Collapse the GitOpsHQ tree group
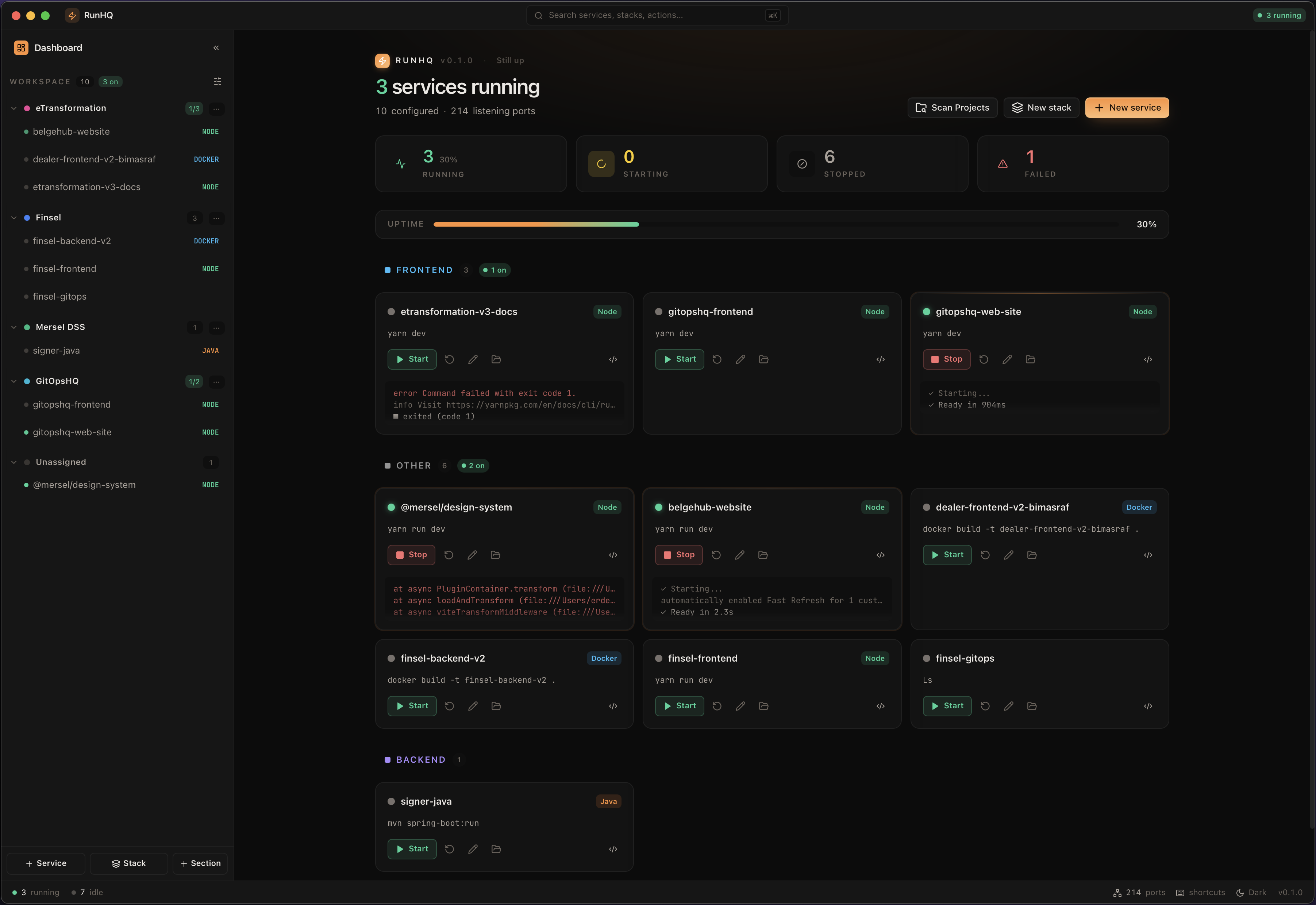The height and width of the screenshot is (905, 1316). pyautogui.click(x=14, y=381)
